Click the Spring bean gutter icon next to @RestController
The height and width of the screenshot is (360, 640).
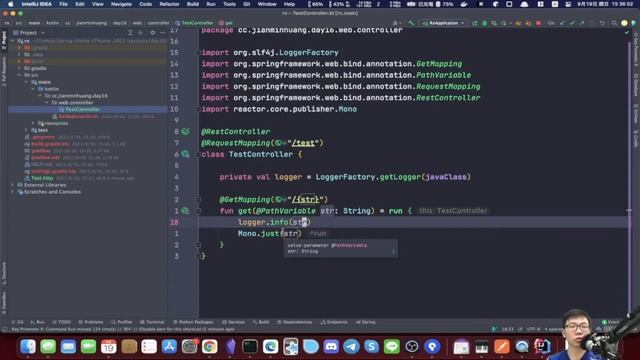pos(185,131)
